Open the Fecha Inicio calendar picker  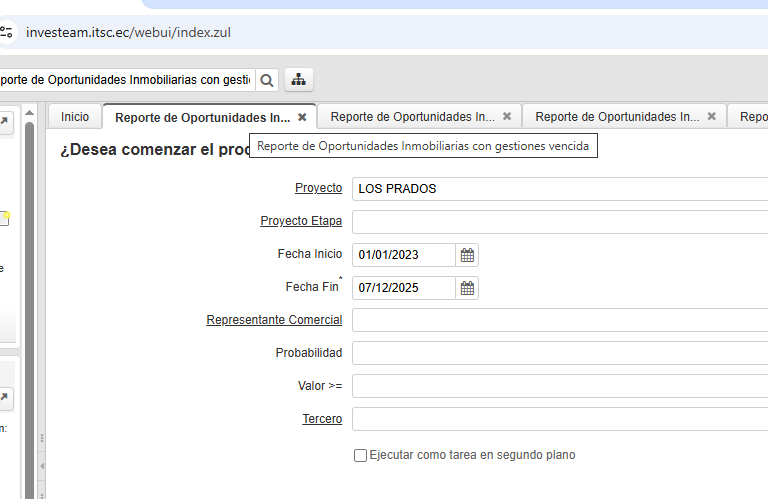point(467,255)
